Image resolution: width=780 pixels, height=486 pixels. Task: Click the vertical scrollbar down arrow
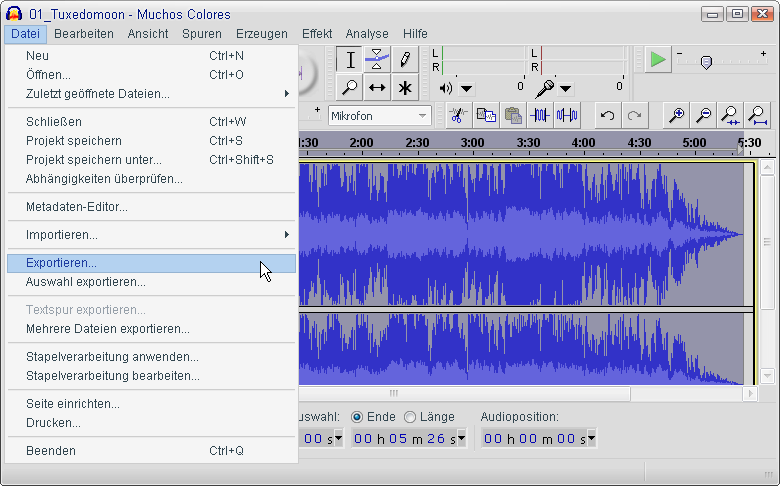767,376
